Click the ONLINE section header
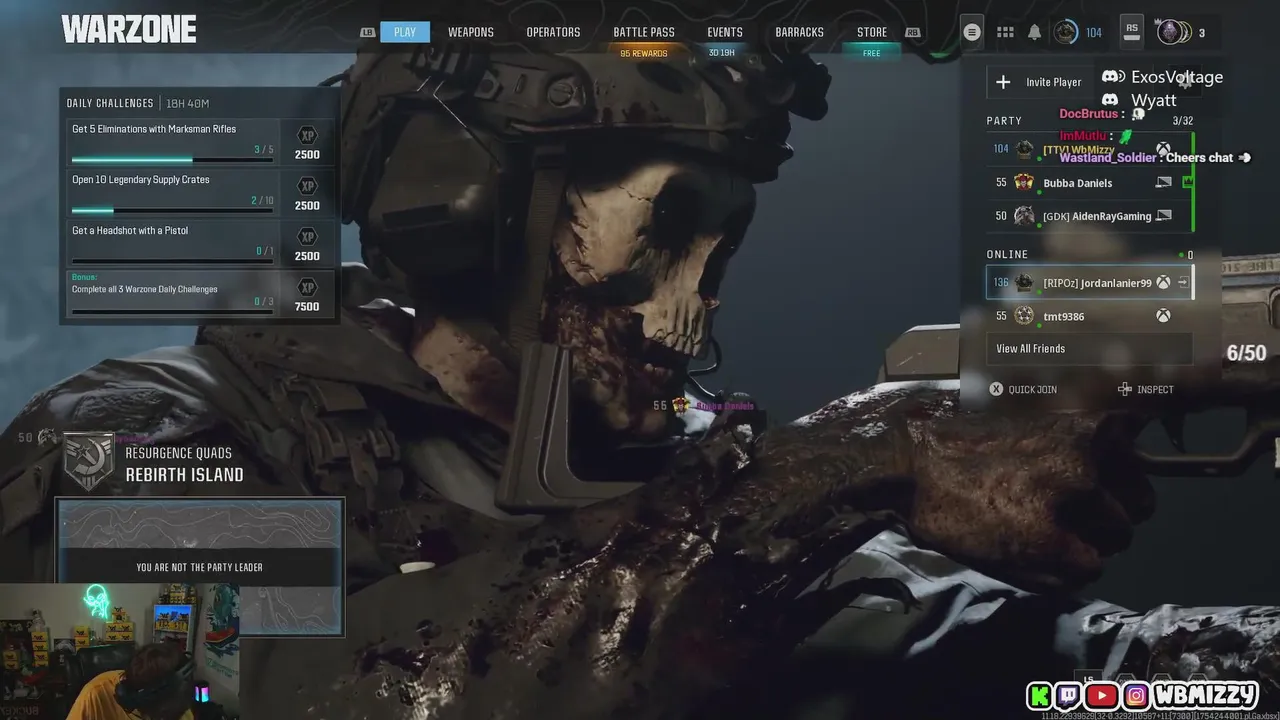The width and height of the screenshot is (1280, 720). click(x=1007, y=255)
